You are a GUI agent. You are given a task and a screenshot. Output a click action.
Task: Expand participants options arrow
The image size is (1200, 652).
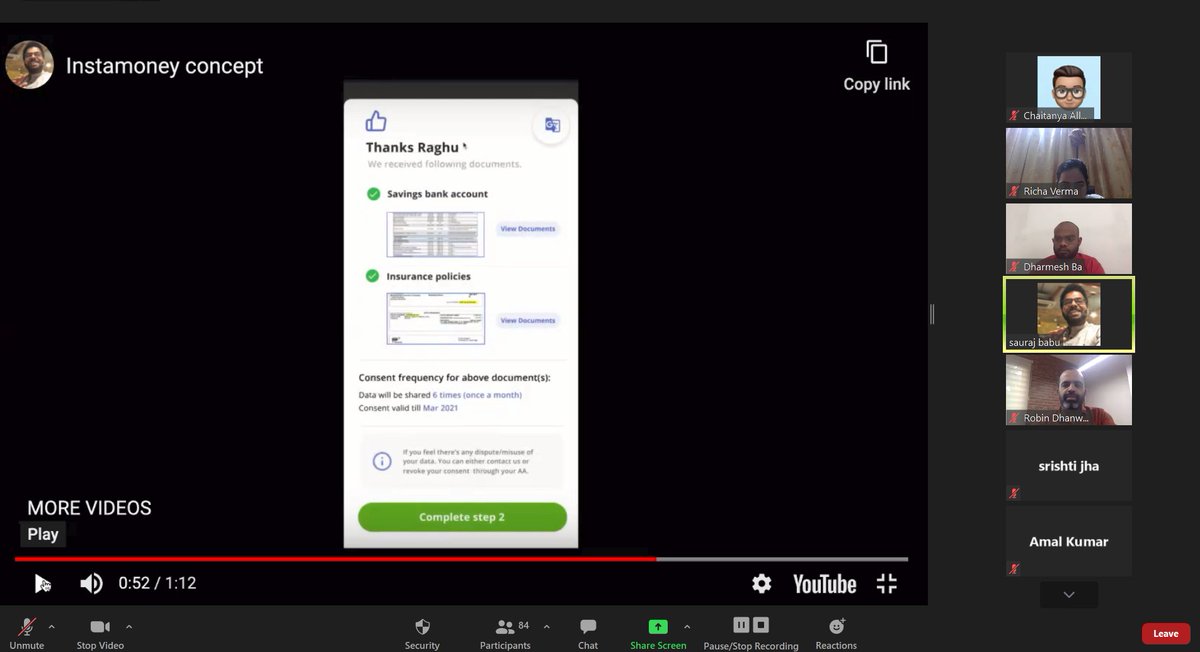[x=546, y=627]
